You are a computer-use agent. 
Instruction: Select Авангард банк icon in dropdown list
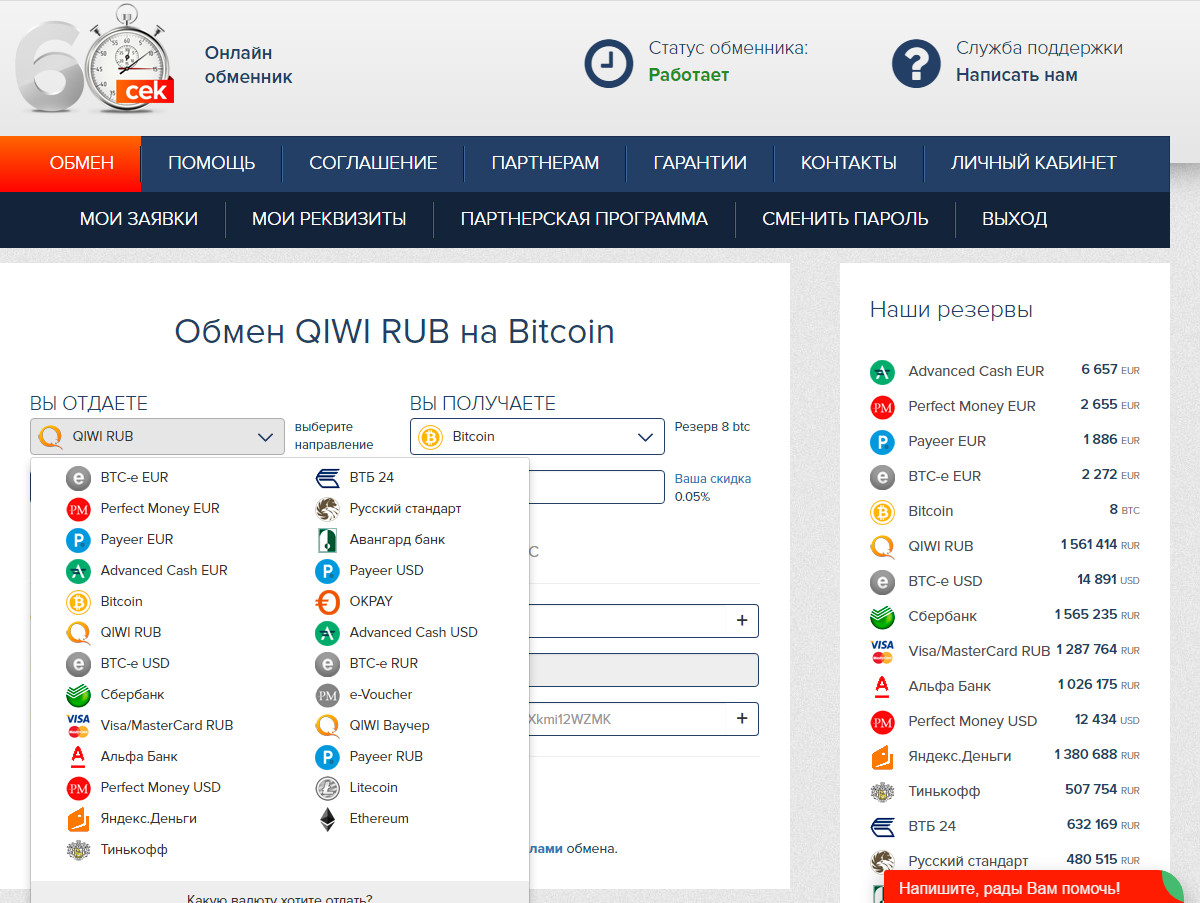pyautogui.click(x=328, y=540)
